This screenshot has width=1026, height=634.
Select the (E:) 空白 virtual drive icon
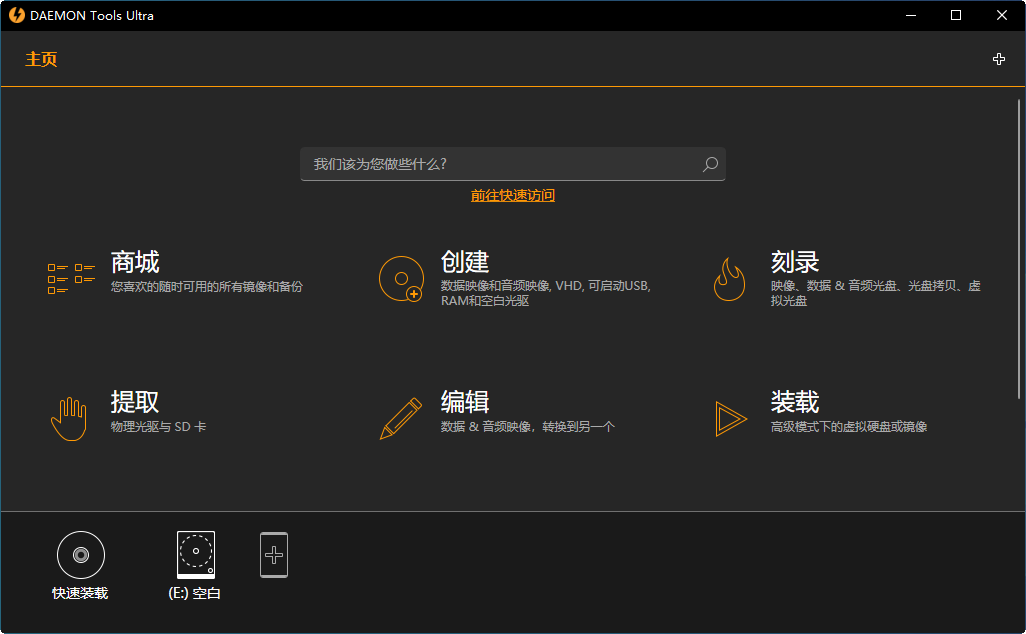tap(196, 555)
